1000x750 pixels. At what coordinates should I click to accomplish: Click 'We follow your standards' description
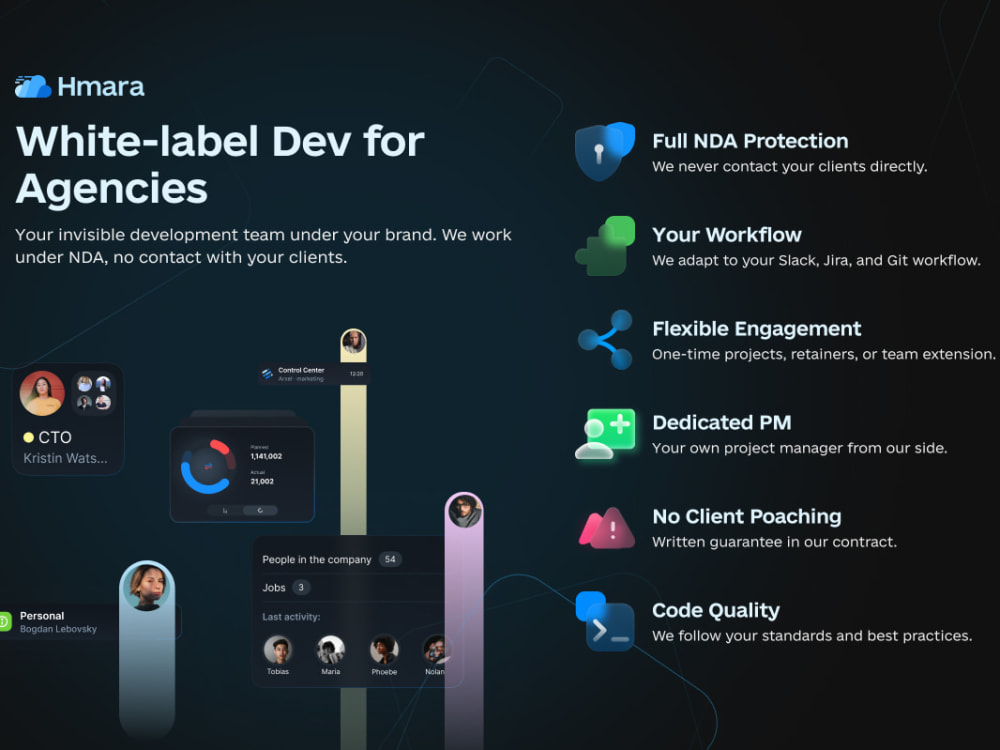coord(812,635)
